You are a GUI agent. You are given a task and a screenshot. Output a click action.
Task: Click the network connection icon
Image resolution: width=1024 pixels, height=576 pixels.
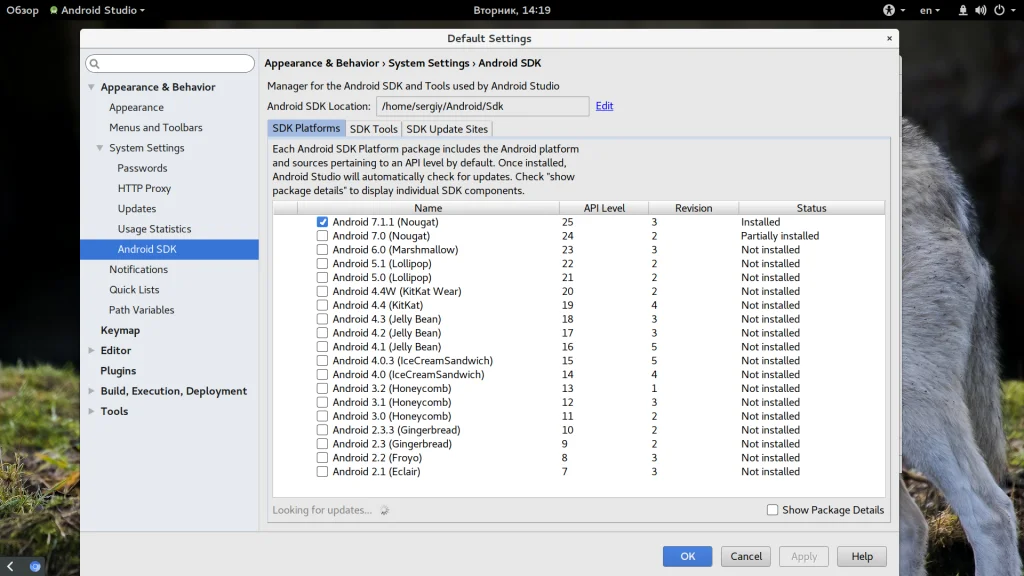pos(962,10)
